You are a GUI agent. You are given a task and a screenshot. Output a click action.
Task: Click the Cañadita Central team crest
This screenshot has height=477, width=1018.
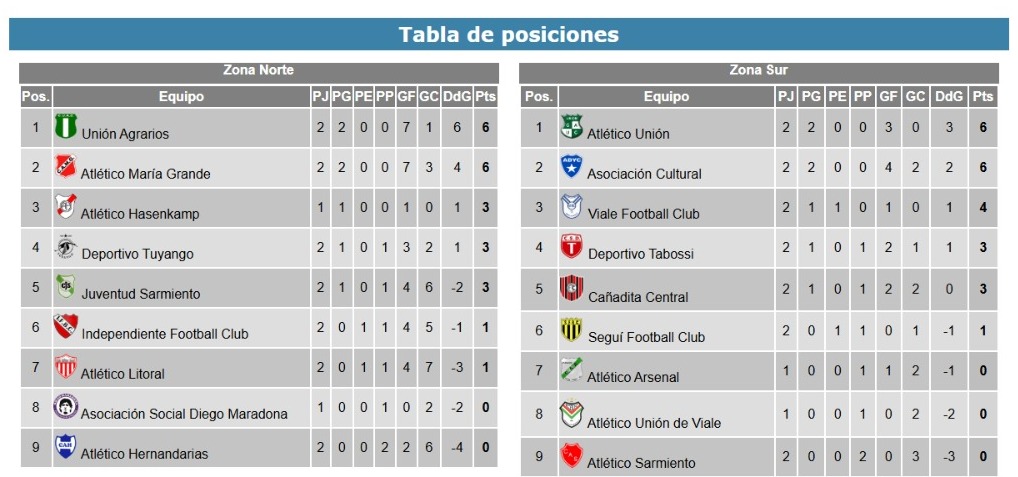click(x=572, y=288)
